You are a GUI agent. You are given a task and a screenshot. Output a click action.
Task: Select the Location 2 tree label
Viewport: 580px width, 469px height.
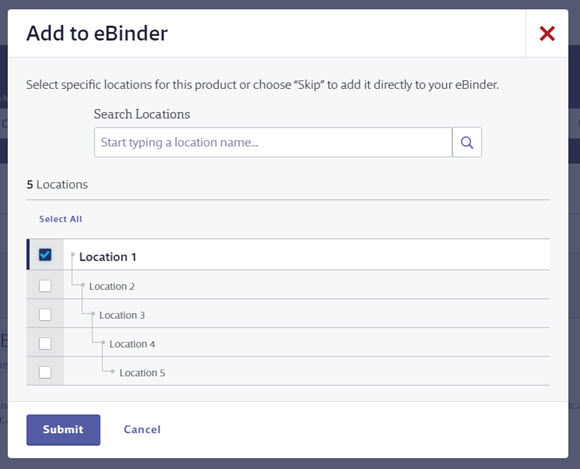click(112, 286)
